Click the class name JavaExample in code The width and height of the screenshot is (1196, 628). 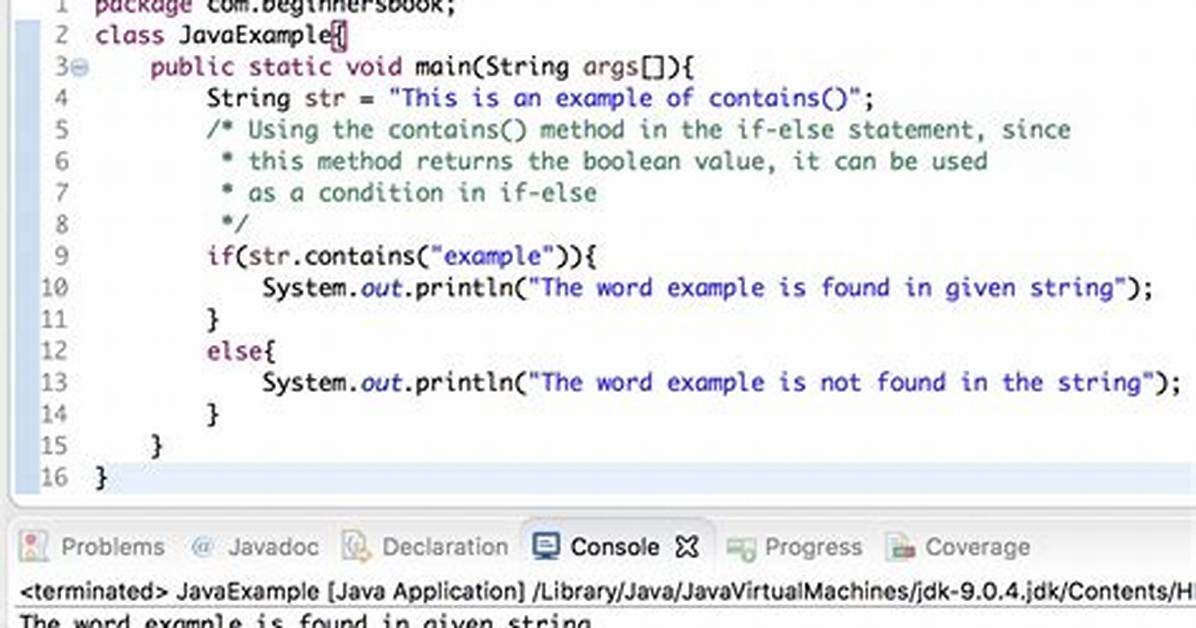click(x=255, y=36)
